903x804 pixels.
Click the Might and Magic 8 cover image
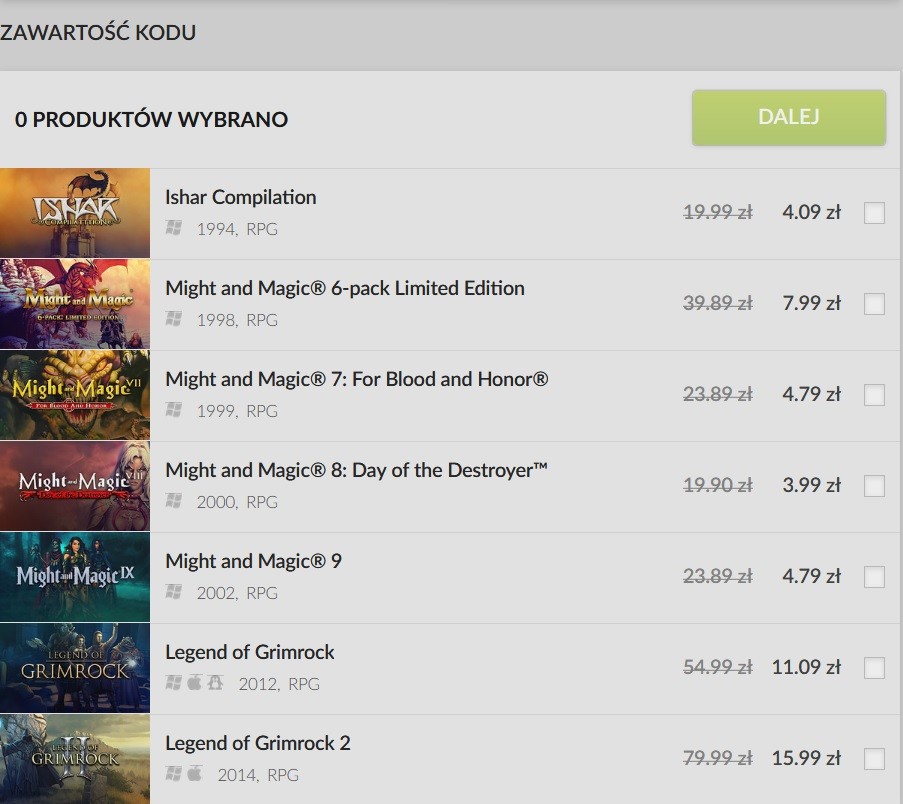click(75, 486)
